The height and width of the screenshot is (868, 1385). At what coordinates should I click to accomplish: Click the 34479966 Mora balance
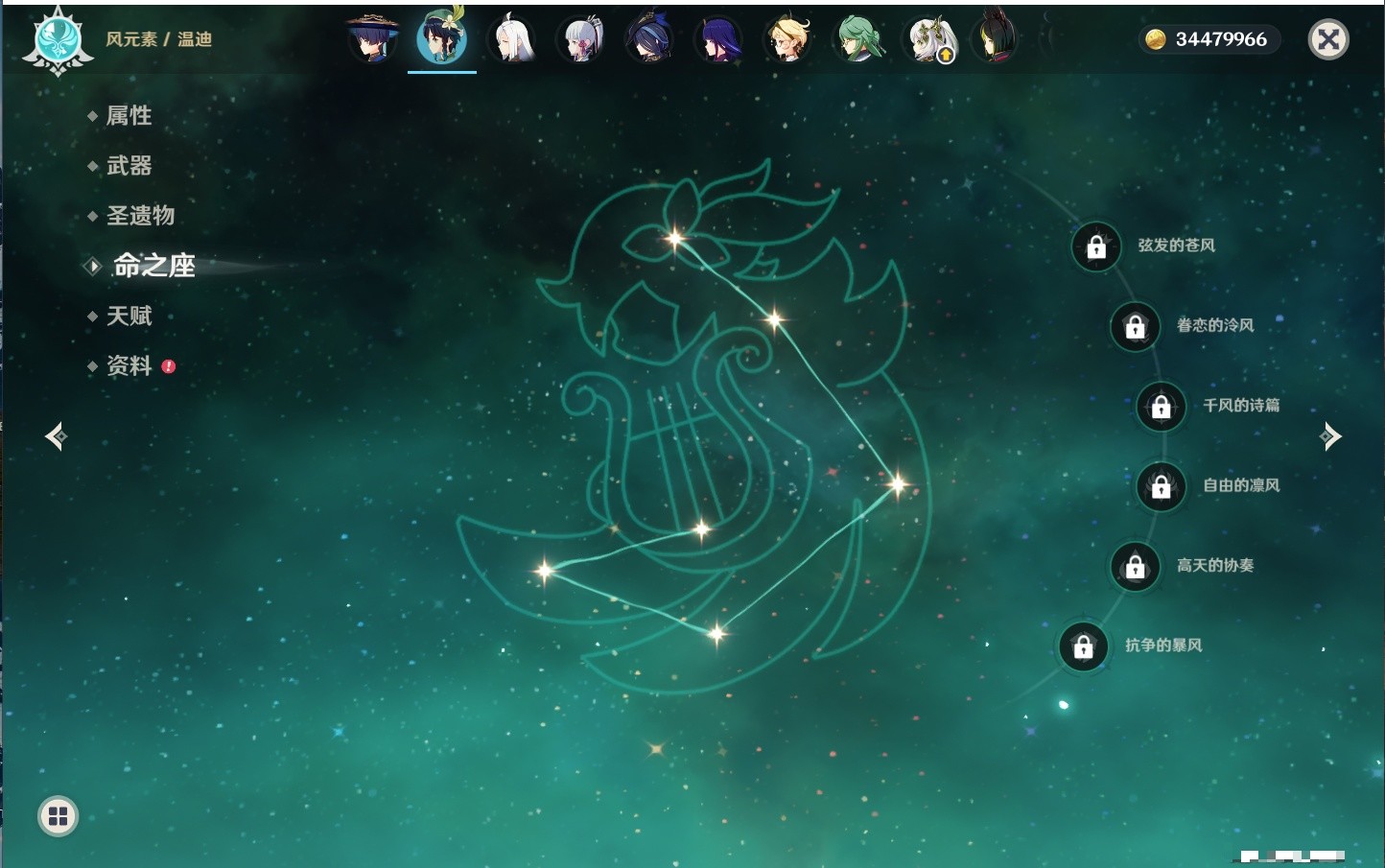tap(1221, 39)
